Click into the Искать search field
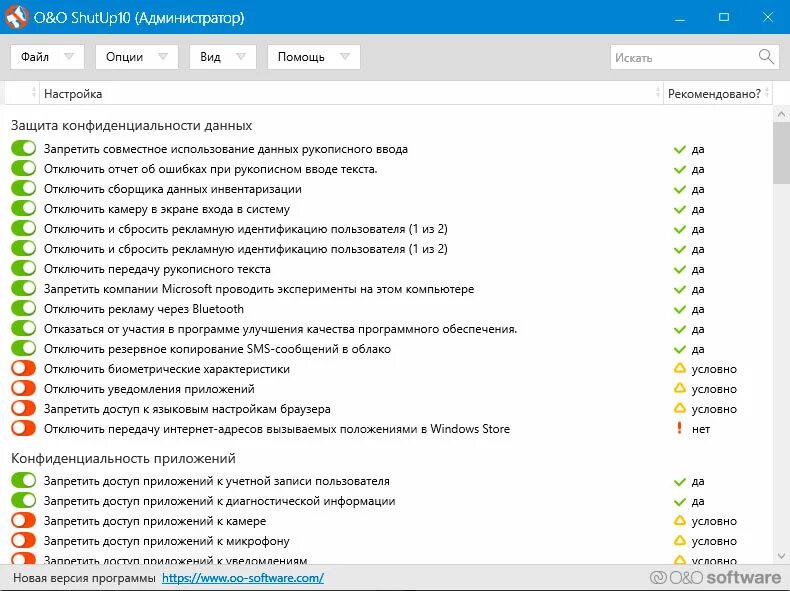The image size is (790, 591). point(683,57)
